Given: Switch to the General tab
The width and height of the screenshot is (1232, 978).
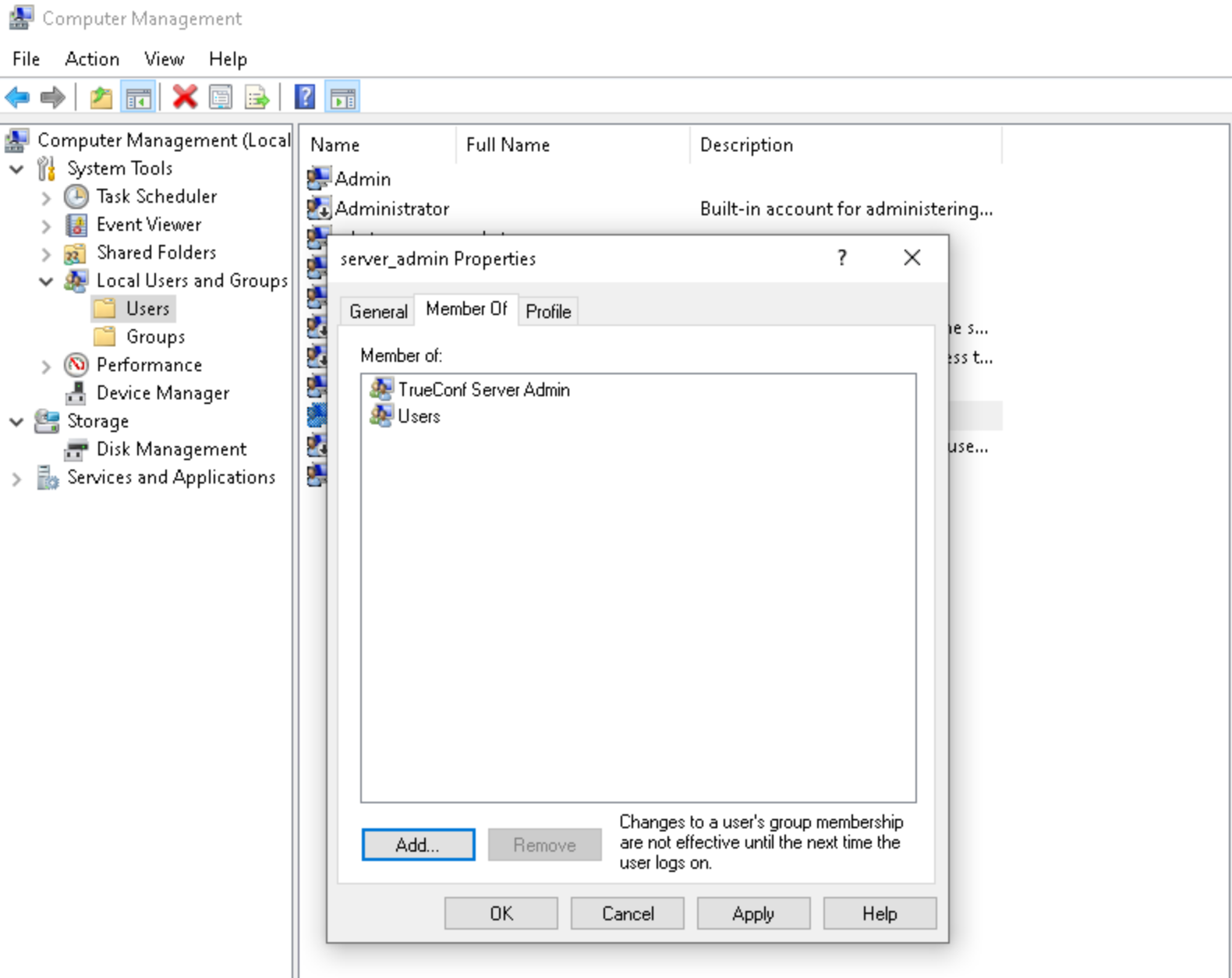Looking at the screenshot, I should tap(378, 311).
